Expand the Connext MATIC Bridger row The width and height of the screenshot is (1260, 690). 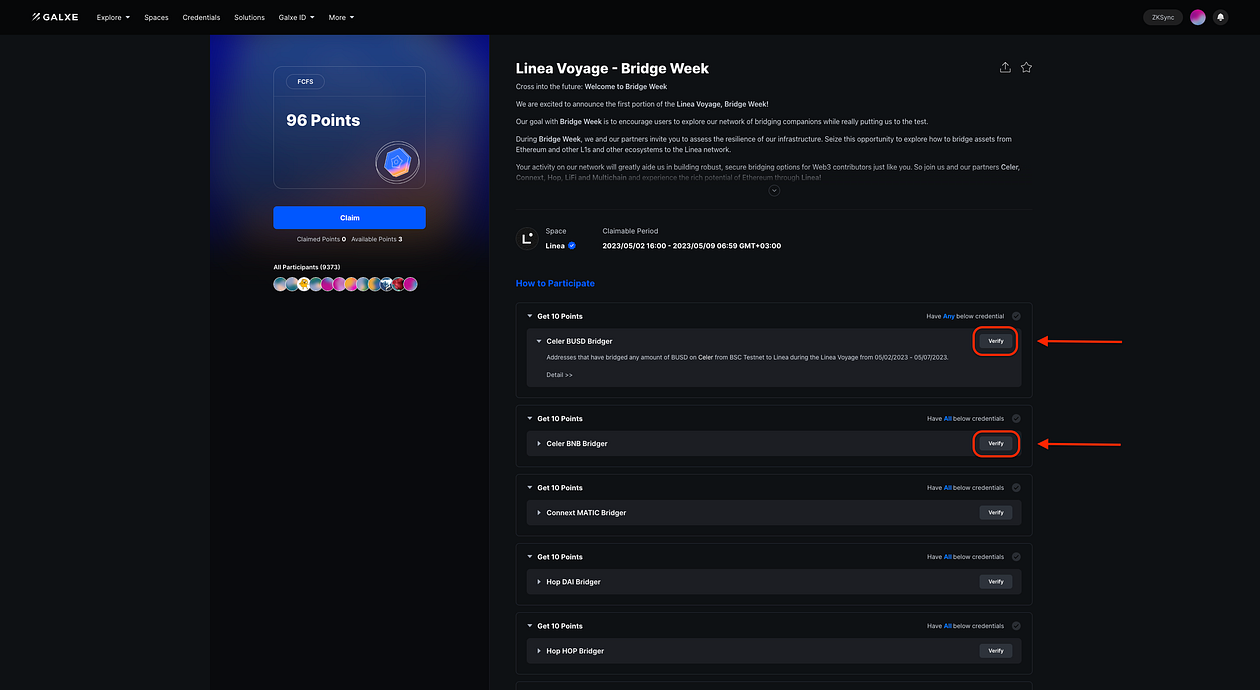click(539, 512)
